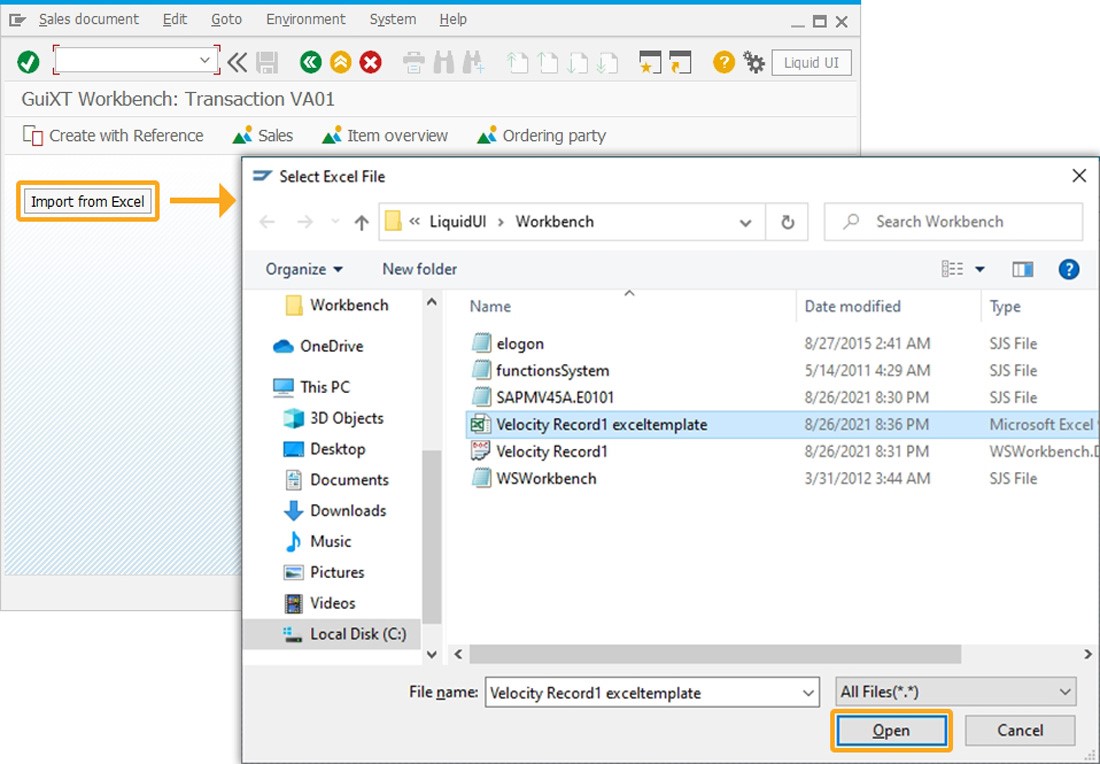Image resolution: width=1100 pixels, height=764 pixels.
Task: Click the Ordering party toolbar button
Action: pos(541,135)
